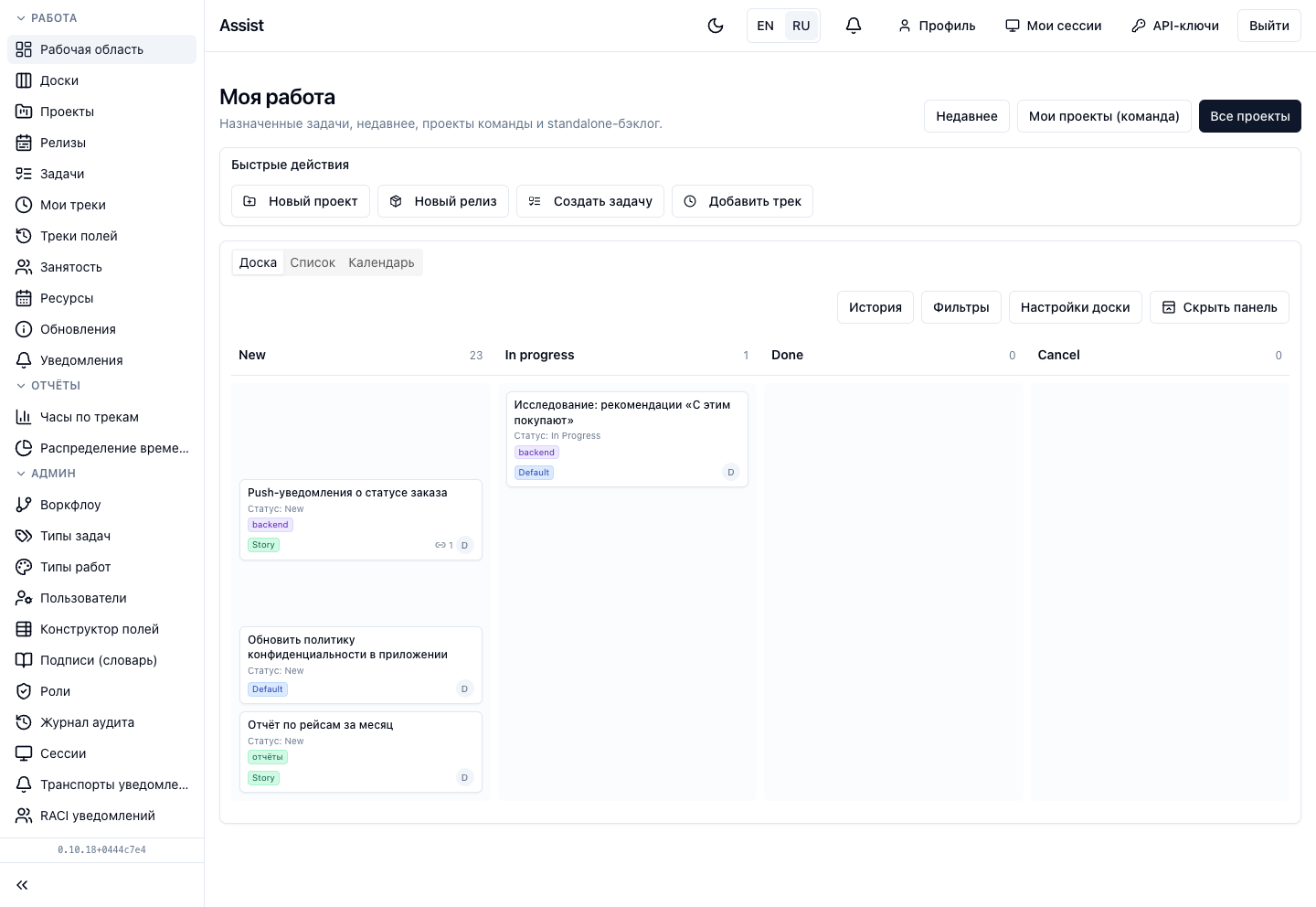Open the Отчёт по рейсам за месяц card

[361, 752]
